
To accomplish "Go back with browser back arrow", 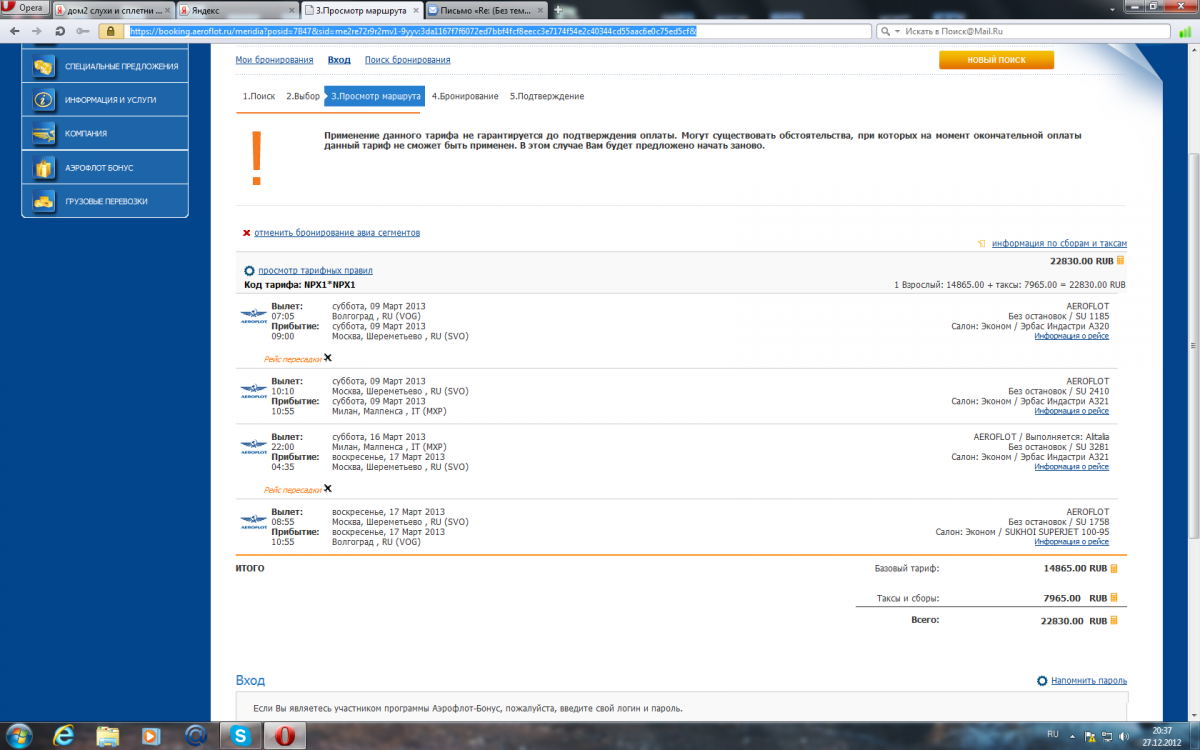I will click(15, 31).
